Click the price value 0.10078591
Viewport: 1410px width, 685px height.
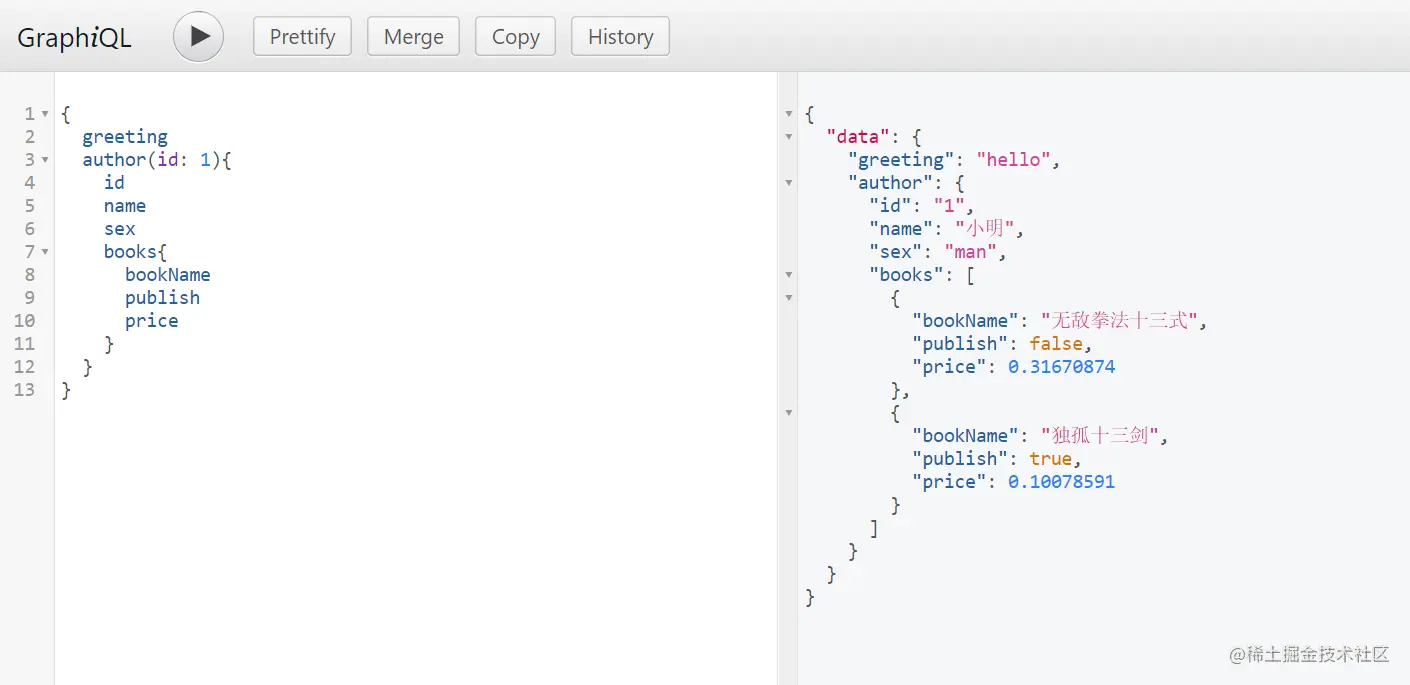click(x=1061, y=482)
